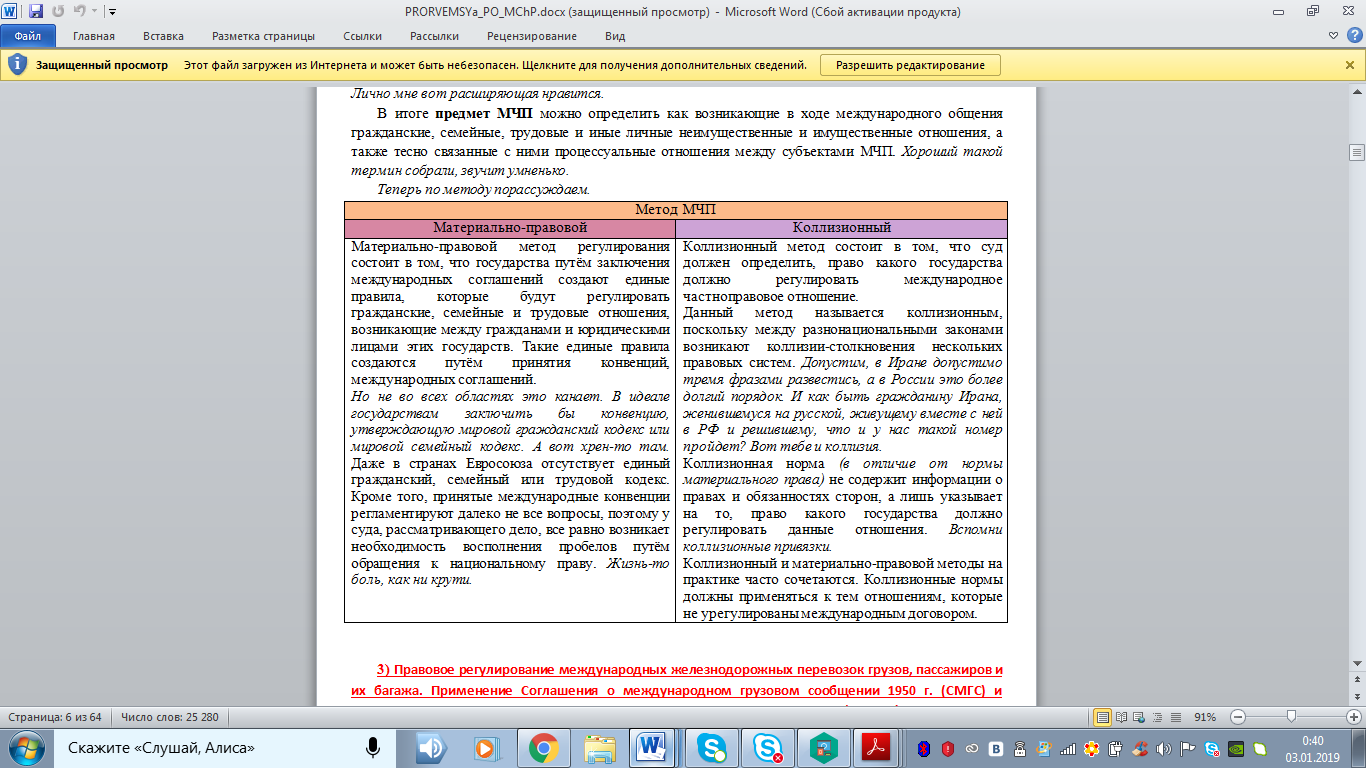Viewport: 1366px width, 768px height.
Task: Open the Рецензирование tab
Action: pos(532,36)
